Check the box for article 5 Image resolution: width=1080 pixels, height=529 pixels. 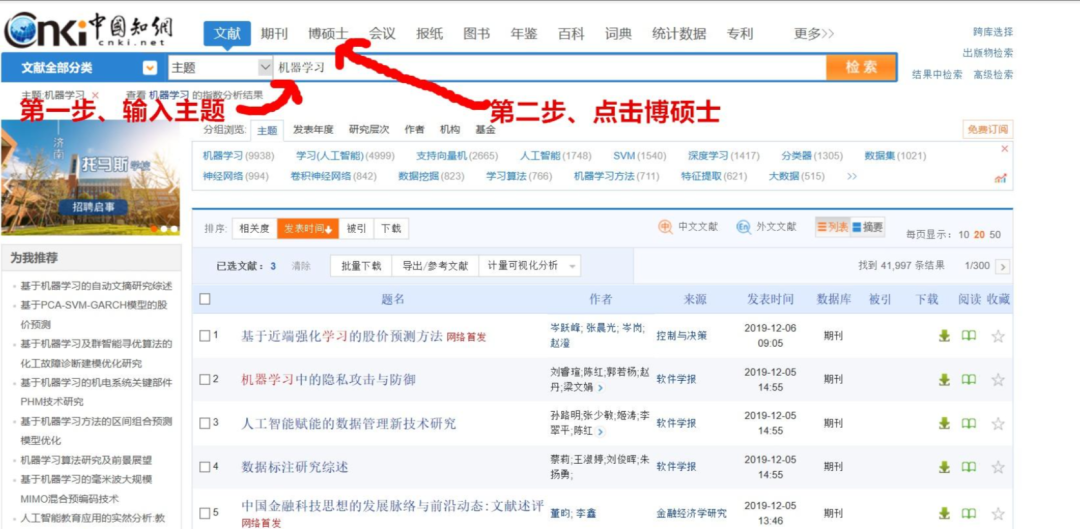click(204, 513)
